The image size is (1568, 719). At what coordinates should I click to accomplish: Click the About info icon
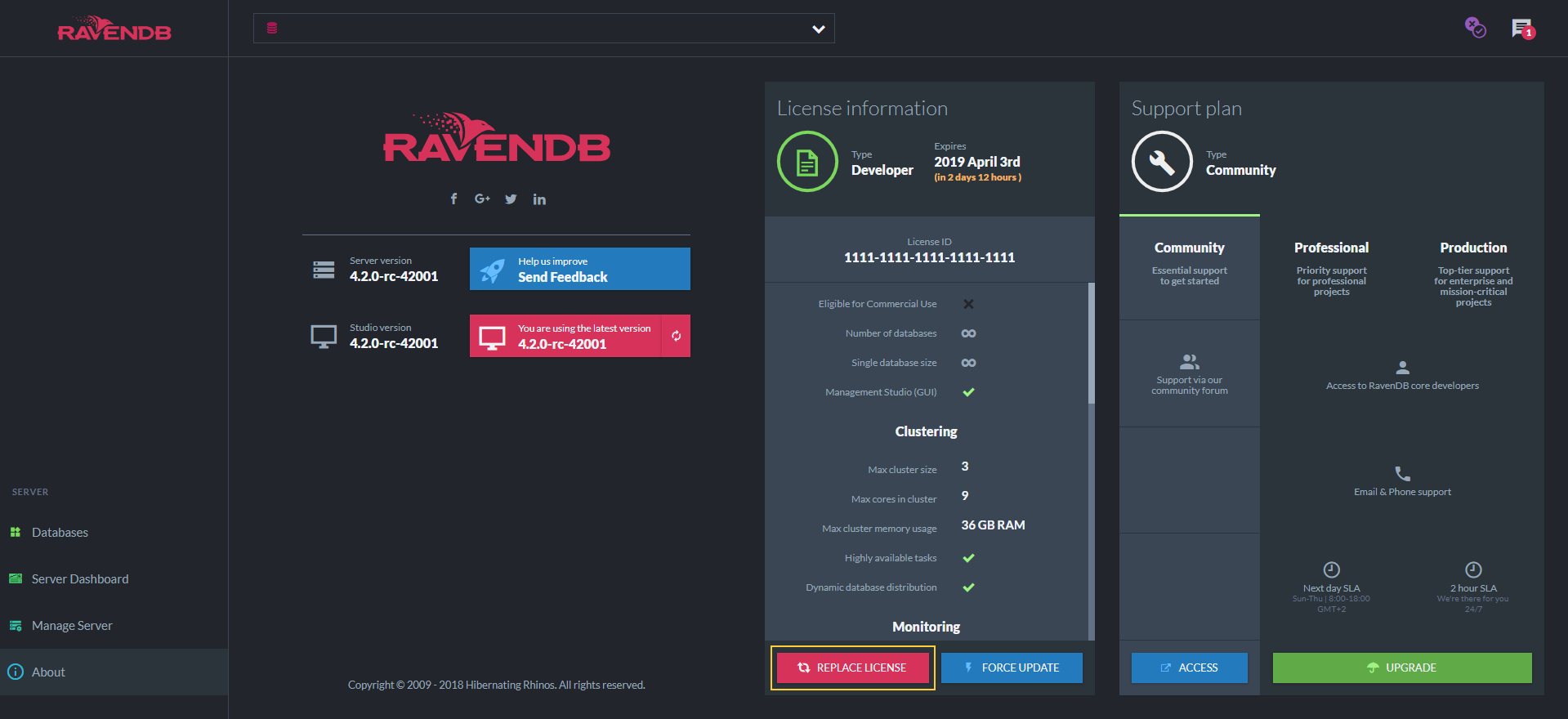16,672
